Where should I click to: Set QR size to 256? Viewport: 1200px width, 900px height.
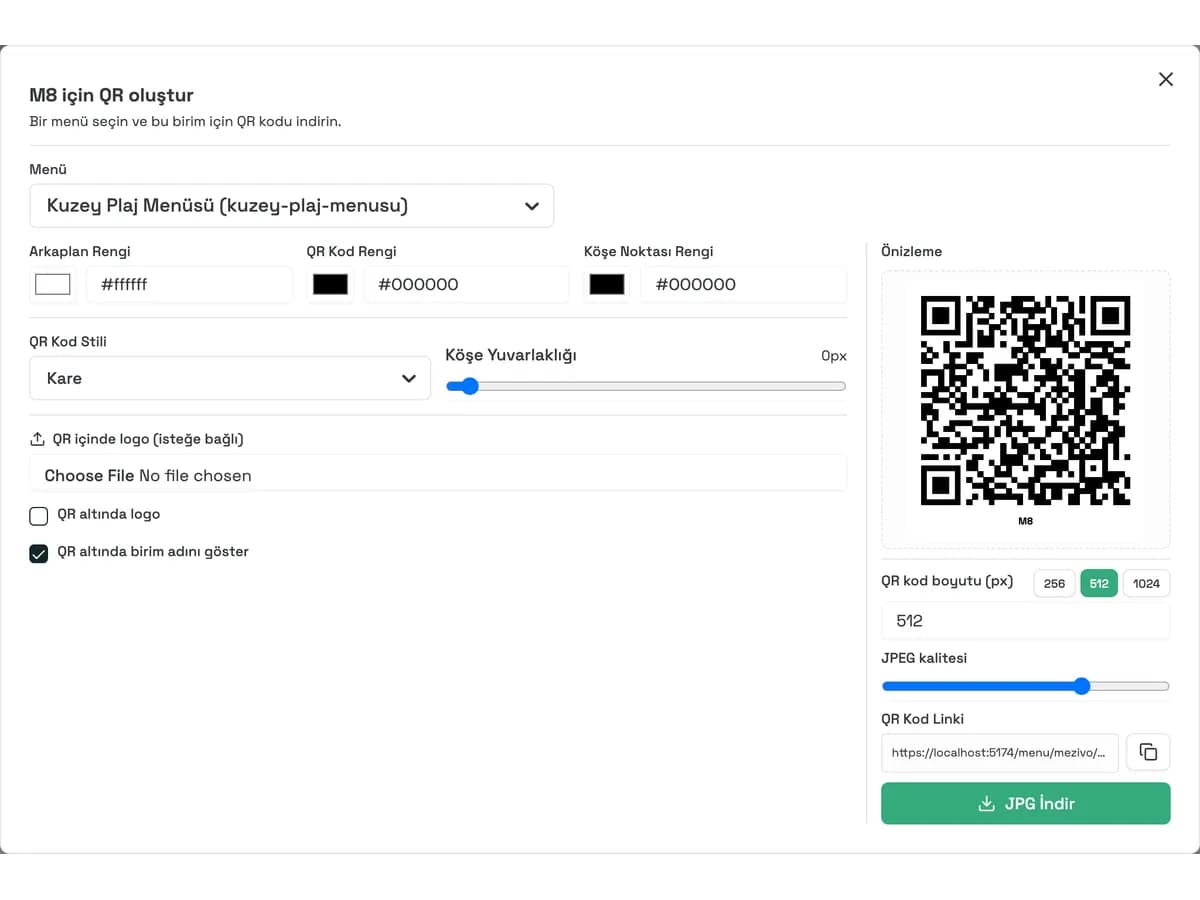pyautogui.click(x=1054, y=583)
